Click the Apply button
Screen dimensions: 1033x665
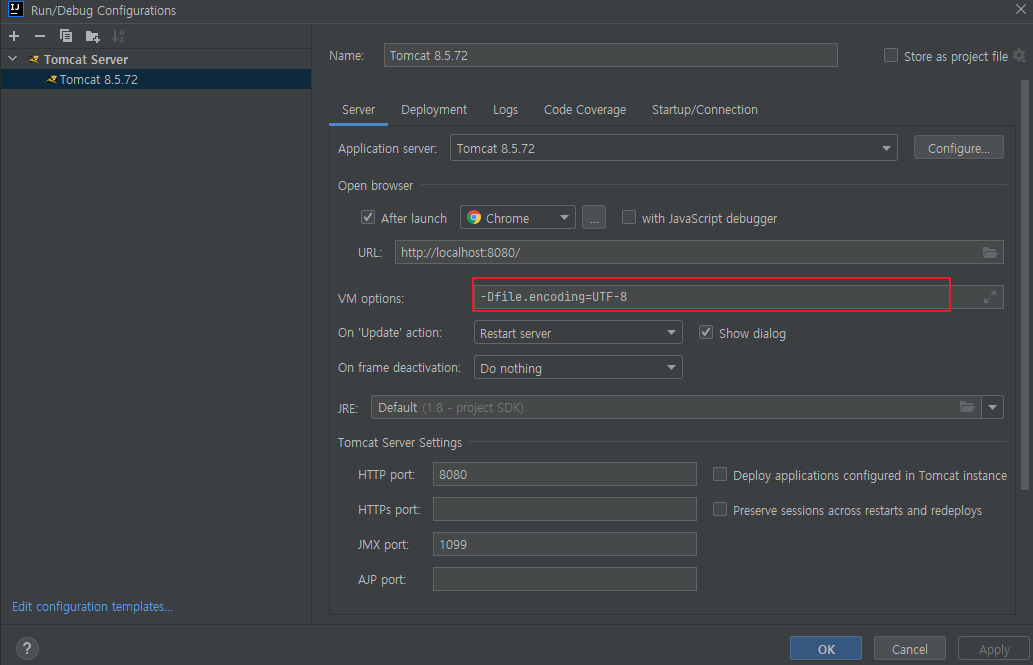[993, 649]
